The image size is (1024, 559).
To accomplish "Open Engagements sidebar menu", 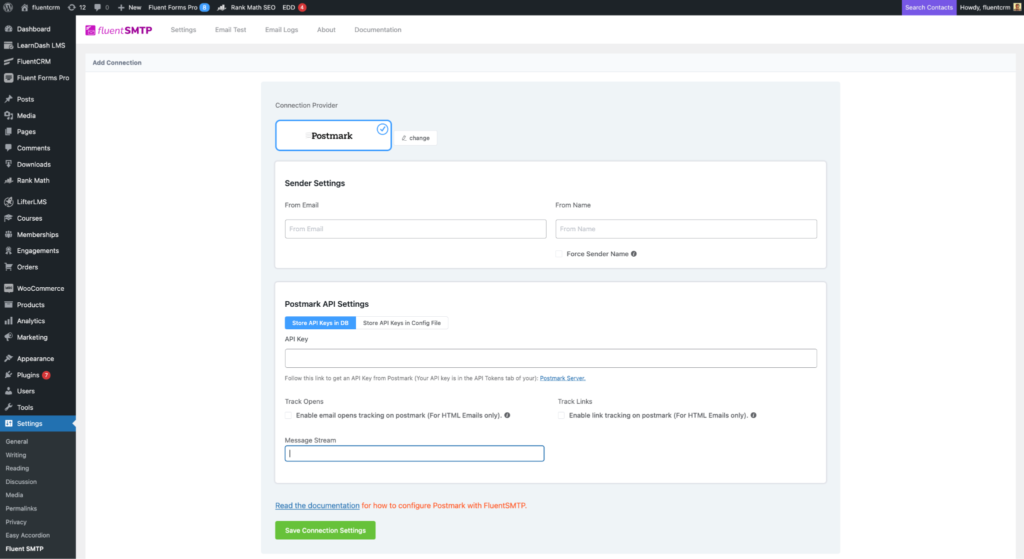I will pos(38,251).
